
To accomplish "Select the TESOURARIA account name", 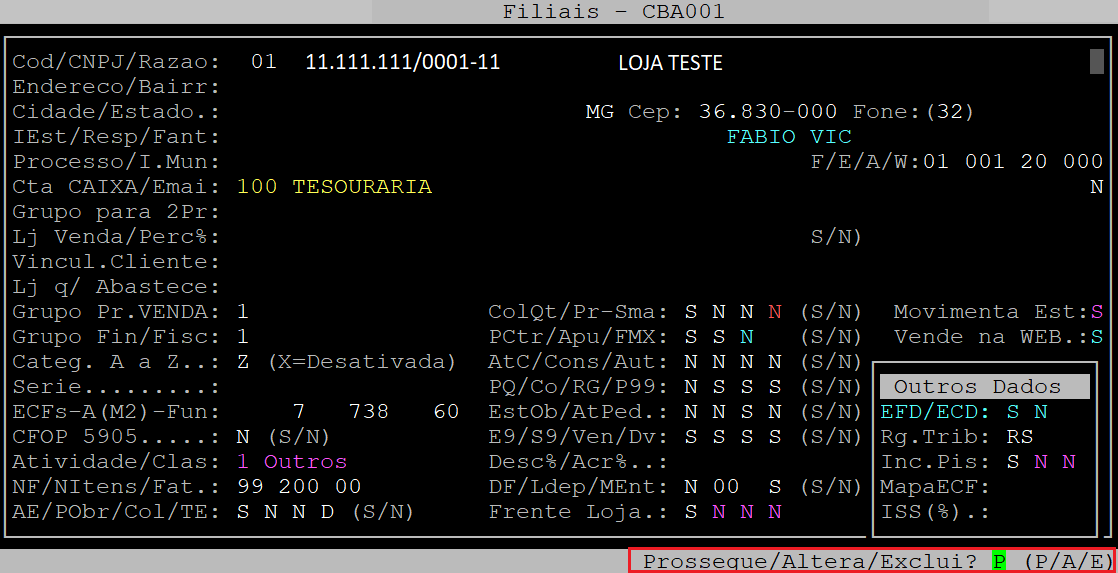I will click(362, 187).
